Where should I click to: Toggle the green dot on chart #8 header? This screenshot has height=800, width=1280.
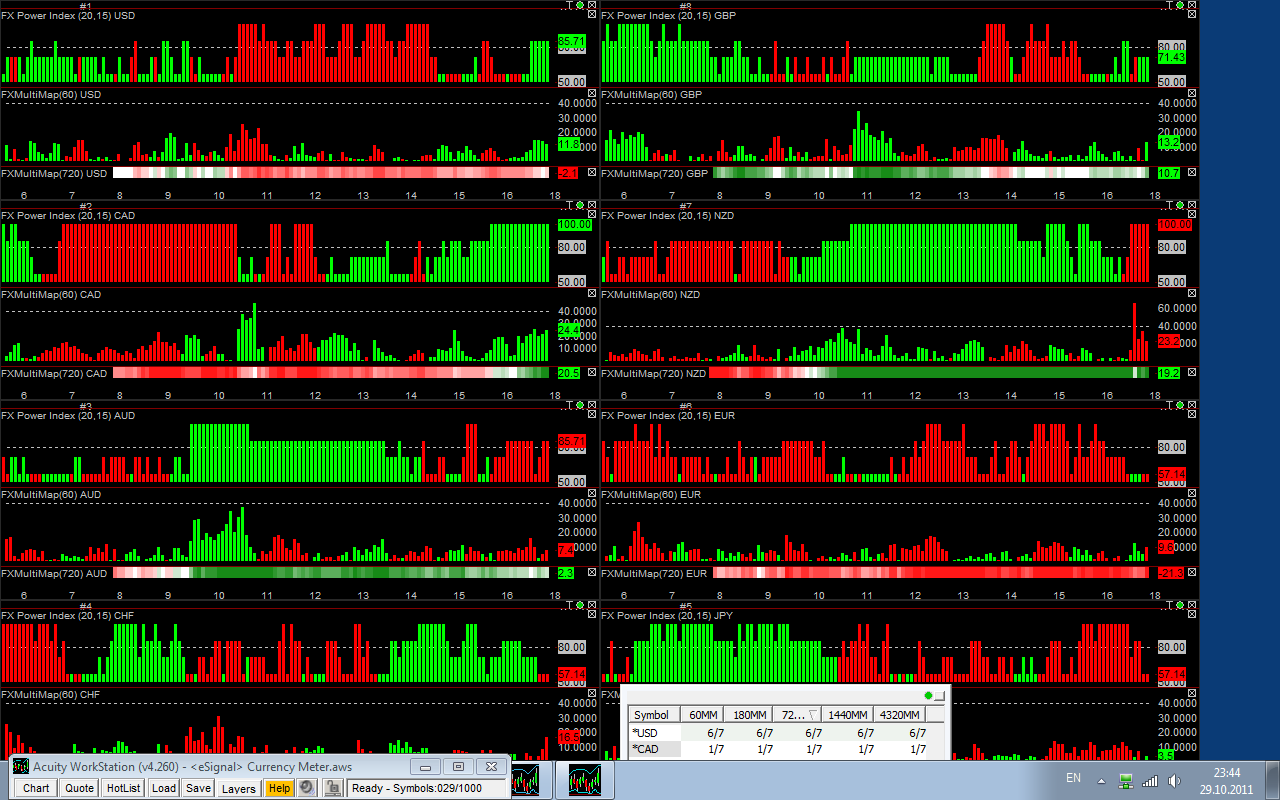pyautogui.click(x=1180, y=5)
